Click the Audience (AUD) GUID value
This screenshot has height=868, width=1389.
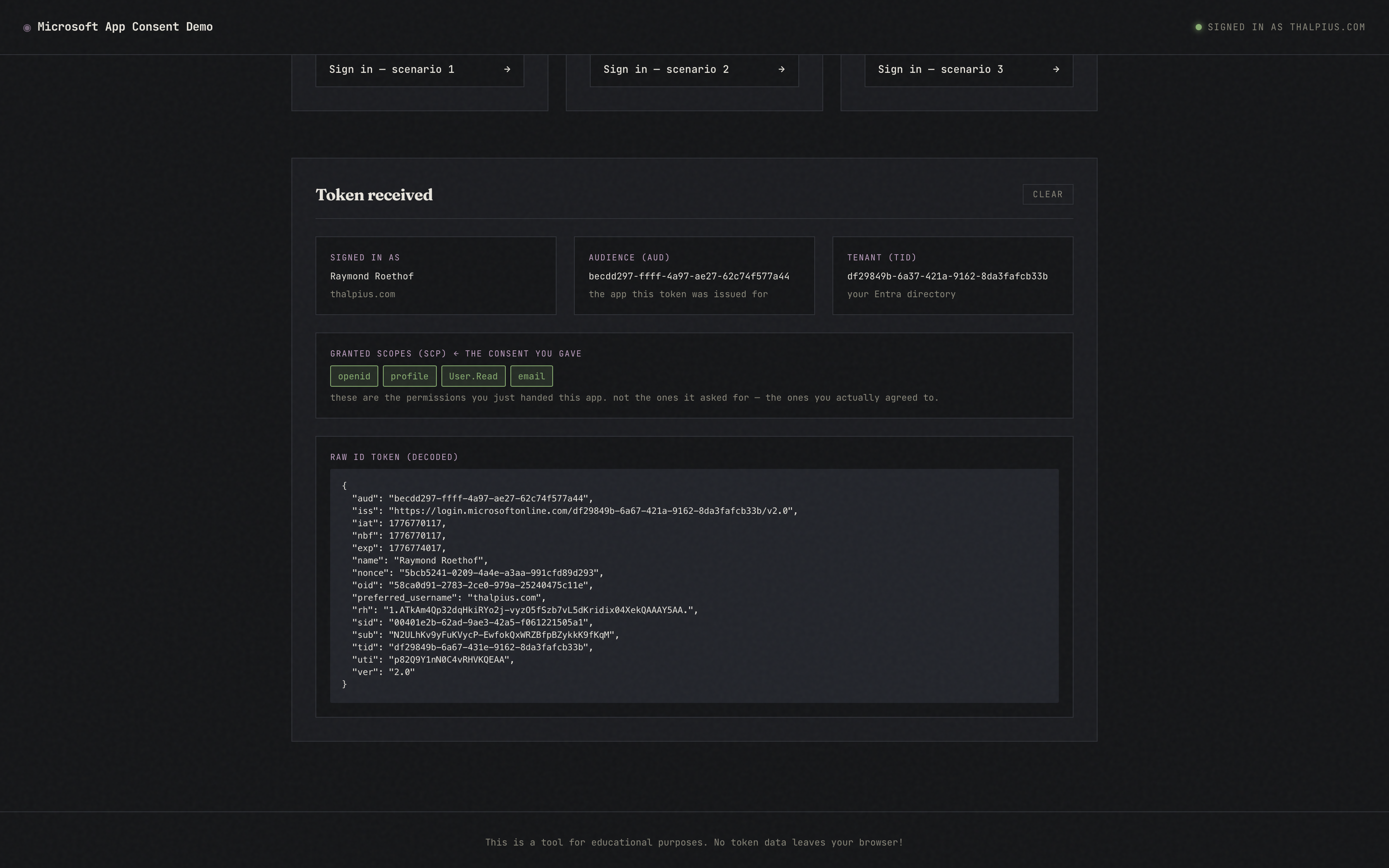pos(689,276)
